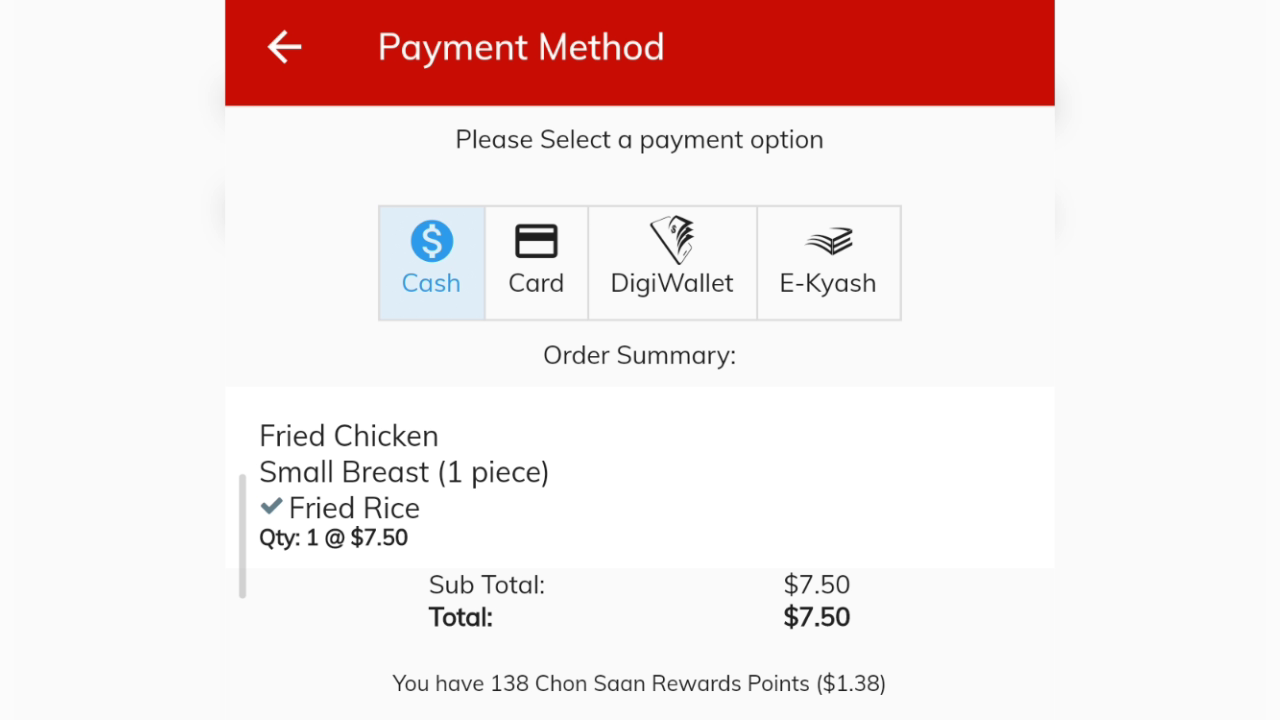Click the Payment Method header title
The width and height of the screenshot is (1280, 720).
point(521,47)
